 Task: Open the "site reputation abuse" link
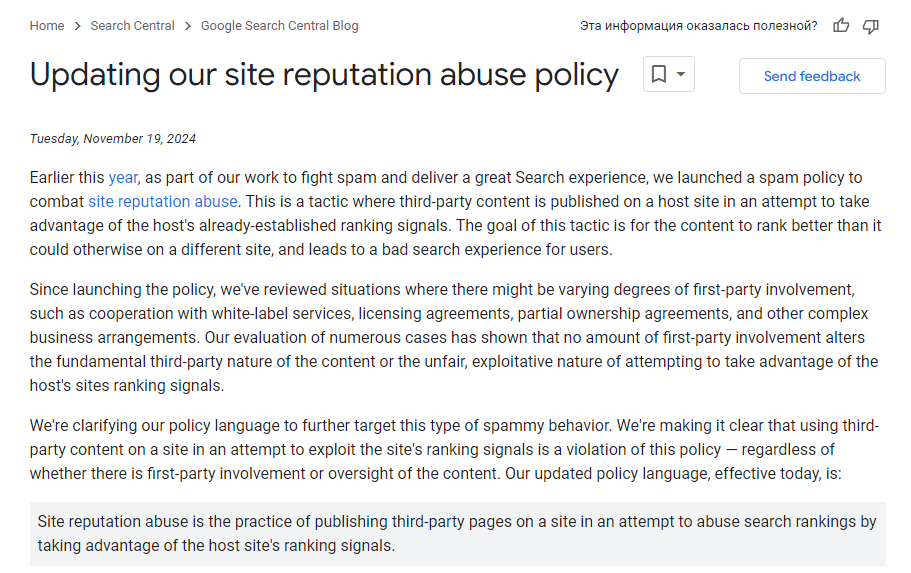[x=162, y=202]
